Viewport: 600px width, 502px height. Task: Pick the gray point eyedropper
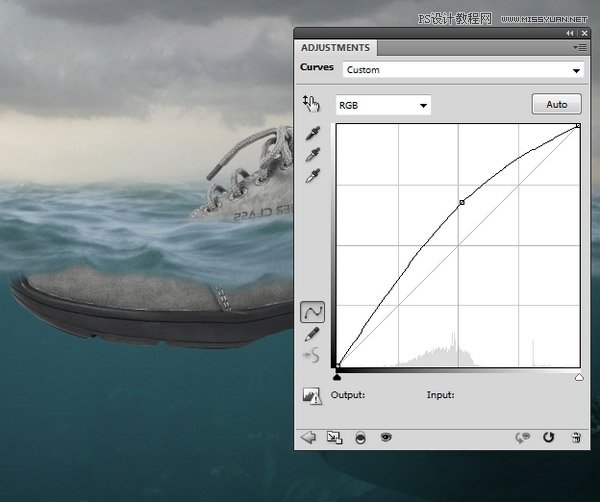pyautogui.click(x=313, y=155)
